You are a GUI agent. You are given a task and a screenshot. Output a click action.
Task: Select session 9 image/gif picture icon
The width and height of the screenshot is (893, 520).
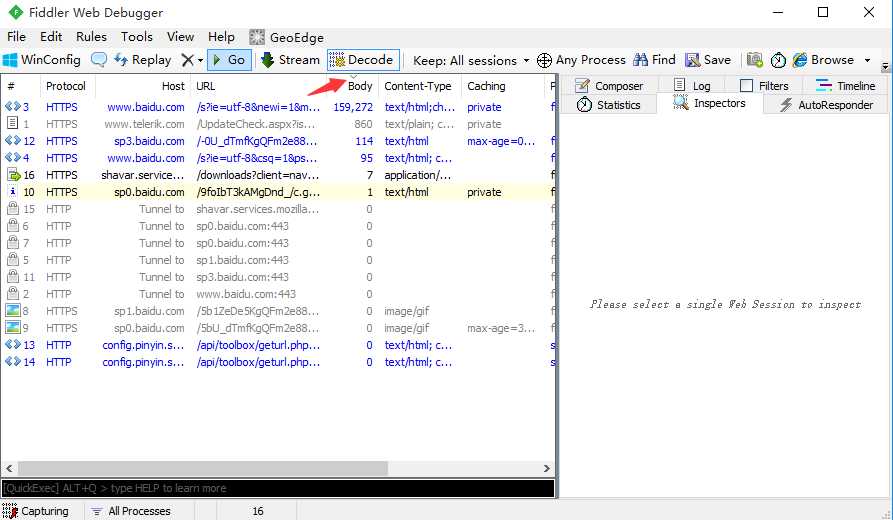13,327
